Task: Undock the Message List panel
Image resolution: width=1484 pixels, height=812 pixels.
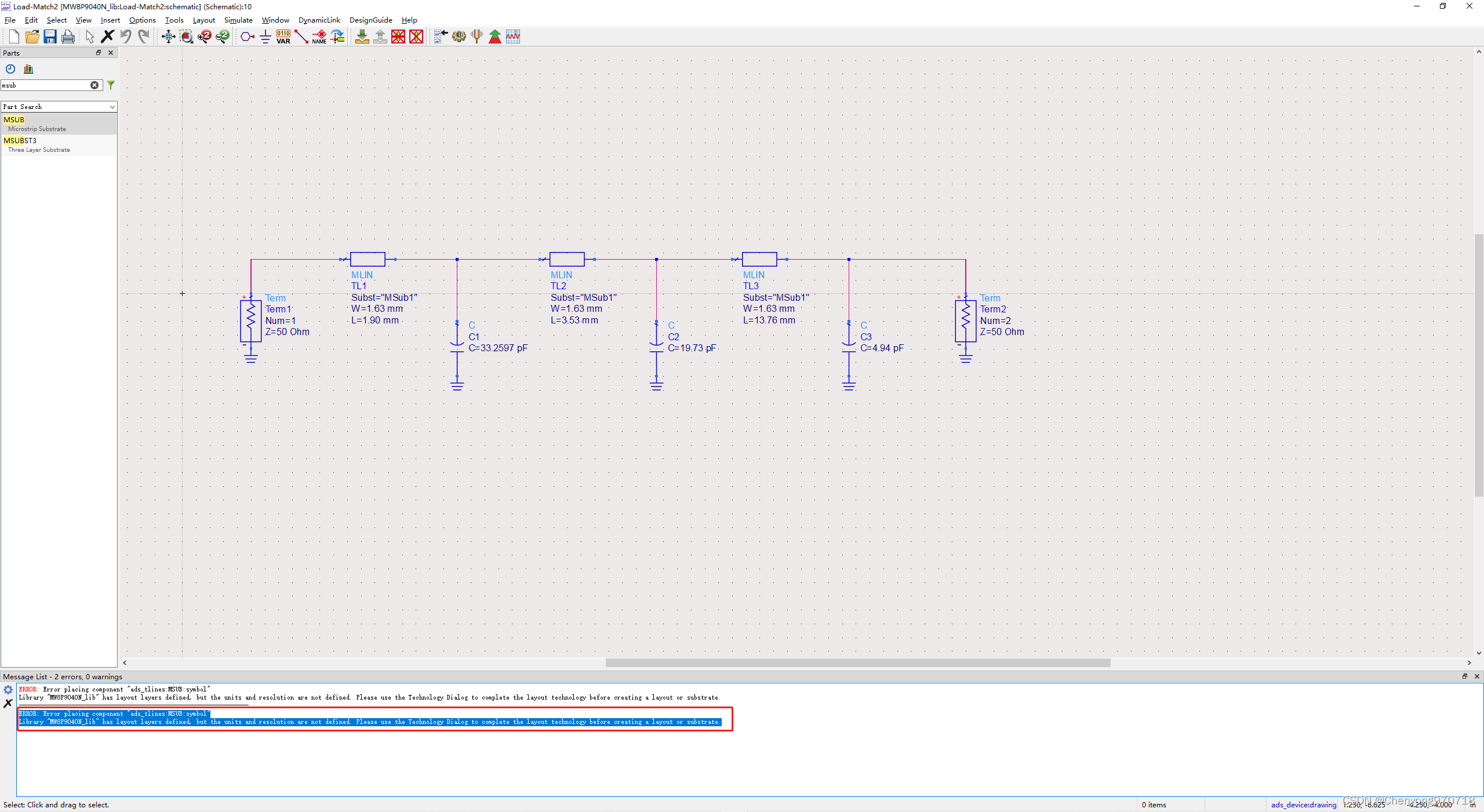Action: point(1464,676)
